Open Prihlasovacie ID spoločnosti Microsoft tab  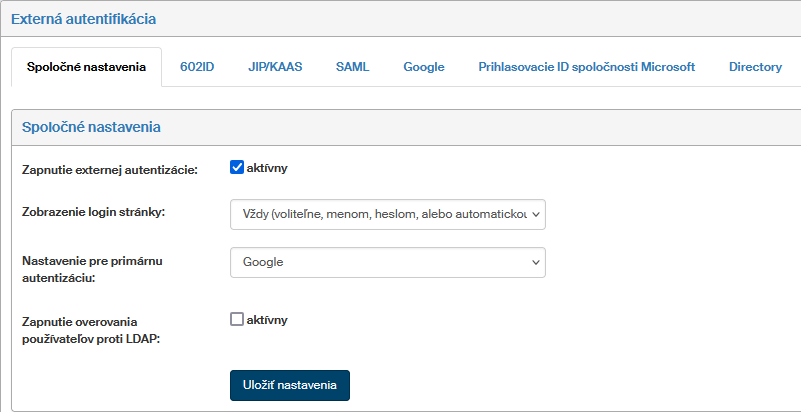586,67
